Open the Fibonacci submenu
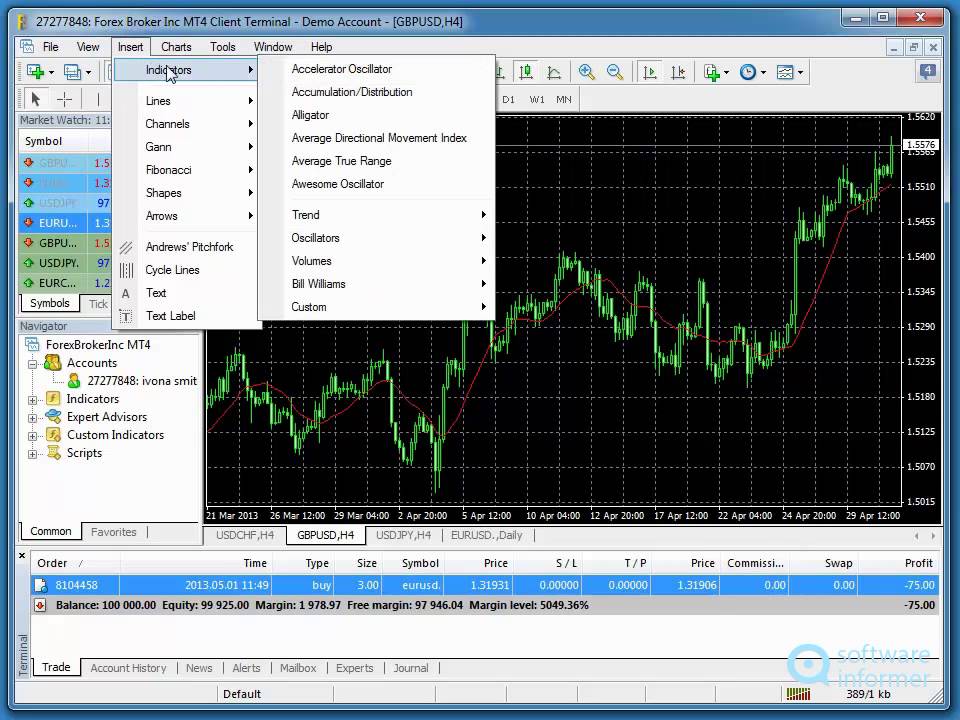 tap(187, 170)
